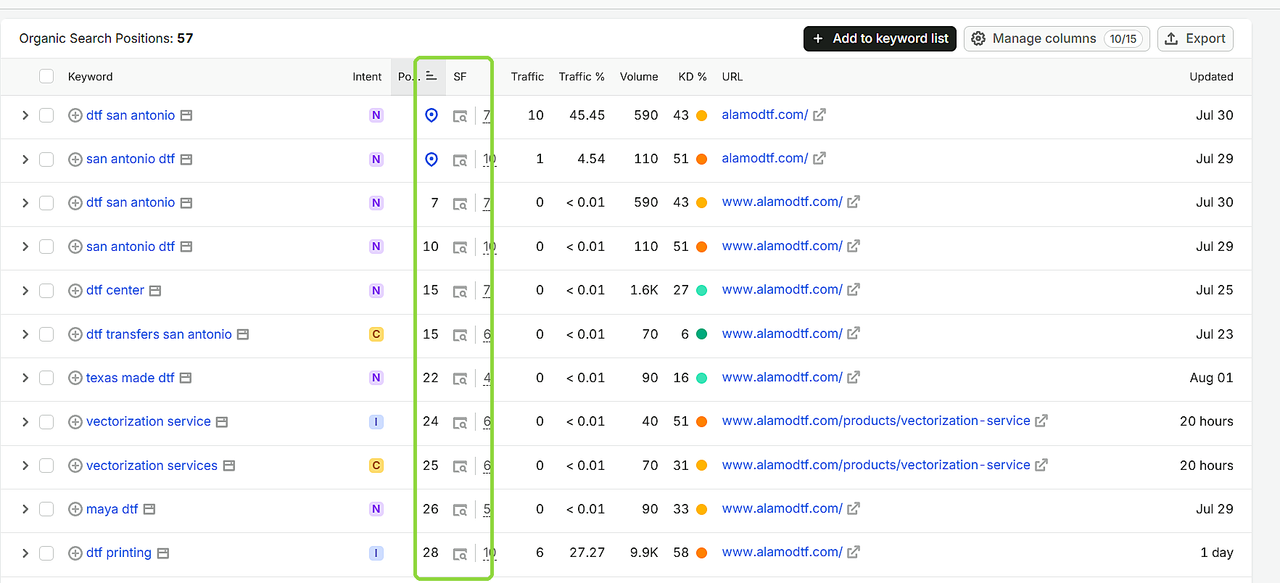Screen dimensions: 1280x583
Task: Open the 'dtf printing' keyword link
Action: coord(119,553)
